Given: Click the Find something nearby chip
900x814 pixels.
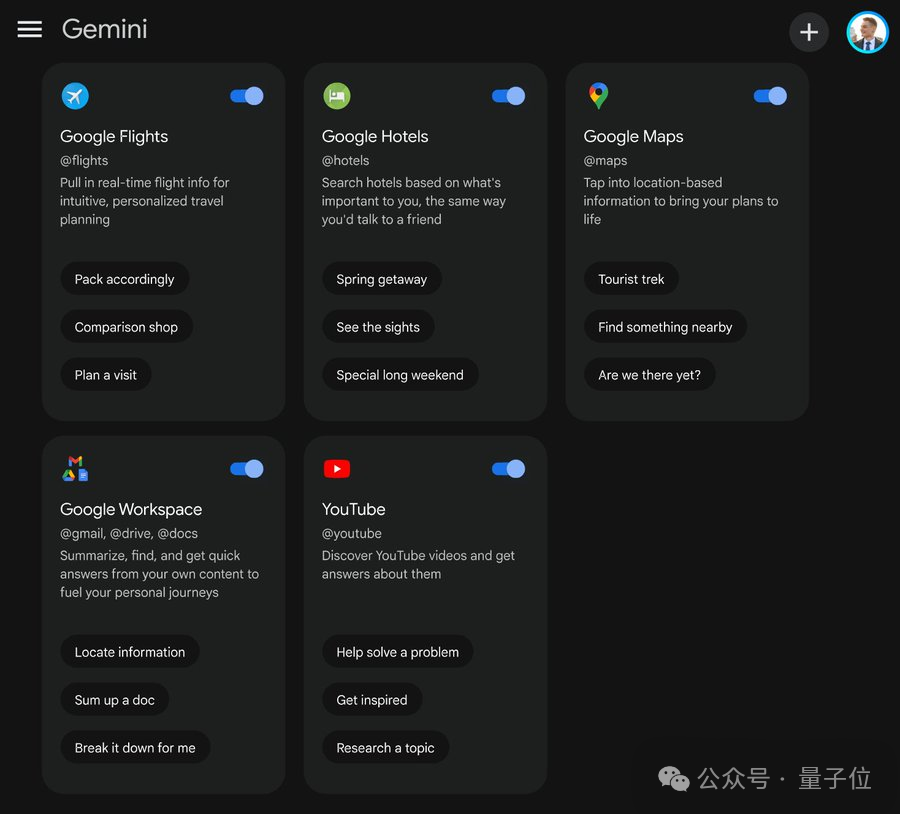Looking at the screenshot, I should (665, 327).
